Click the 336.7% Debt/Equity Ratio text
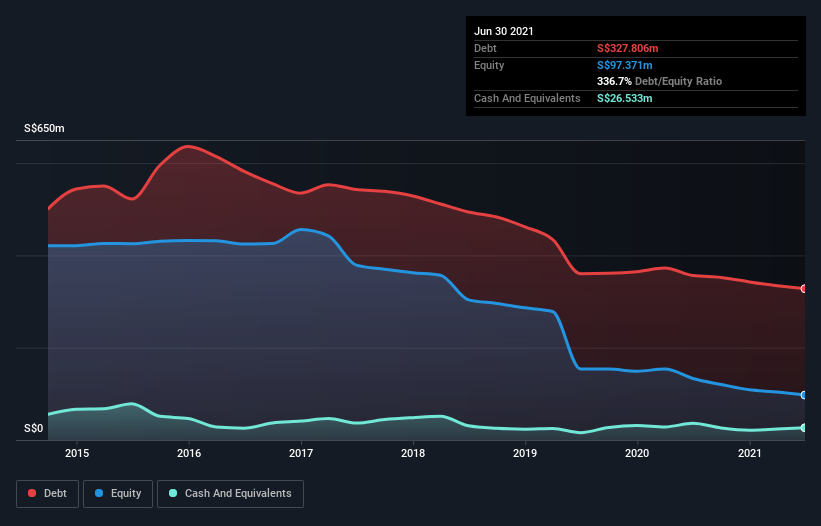 click(660, 82)
